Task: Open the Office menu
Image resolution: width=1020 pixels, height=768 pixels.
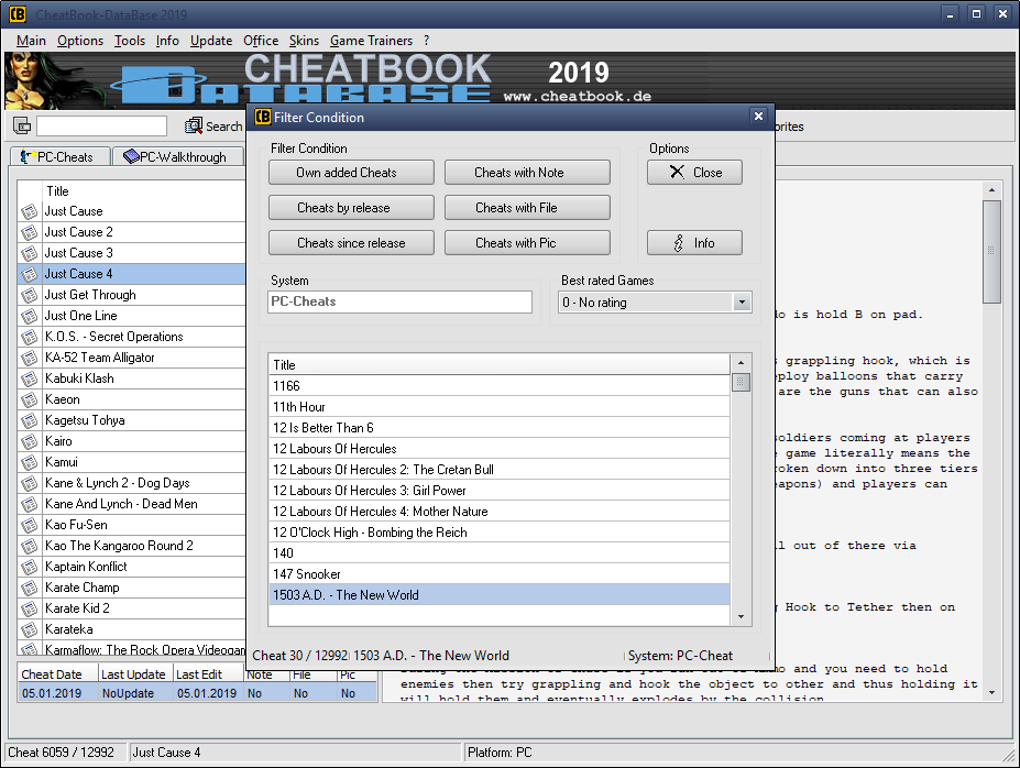Action: [x=260, y=40]
